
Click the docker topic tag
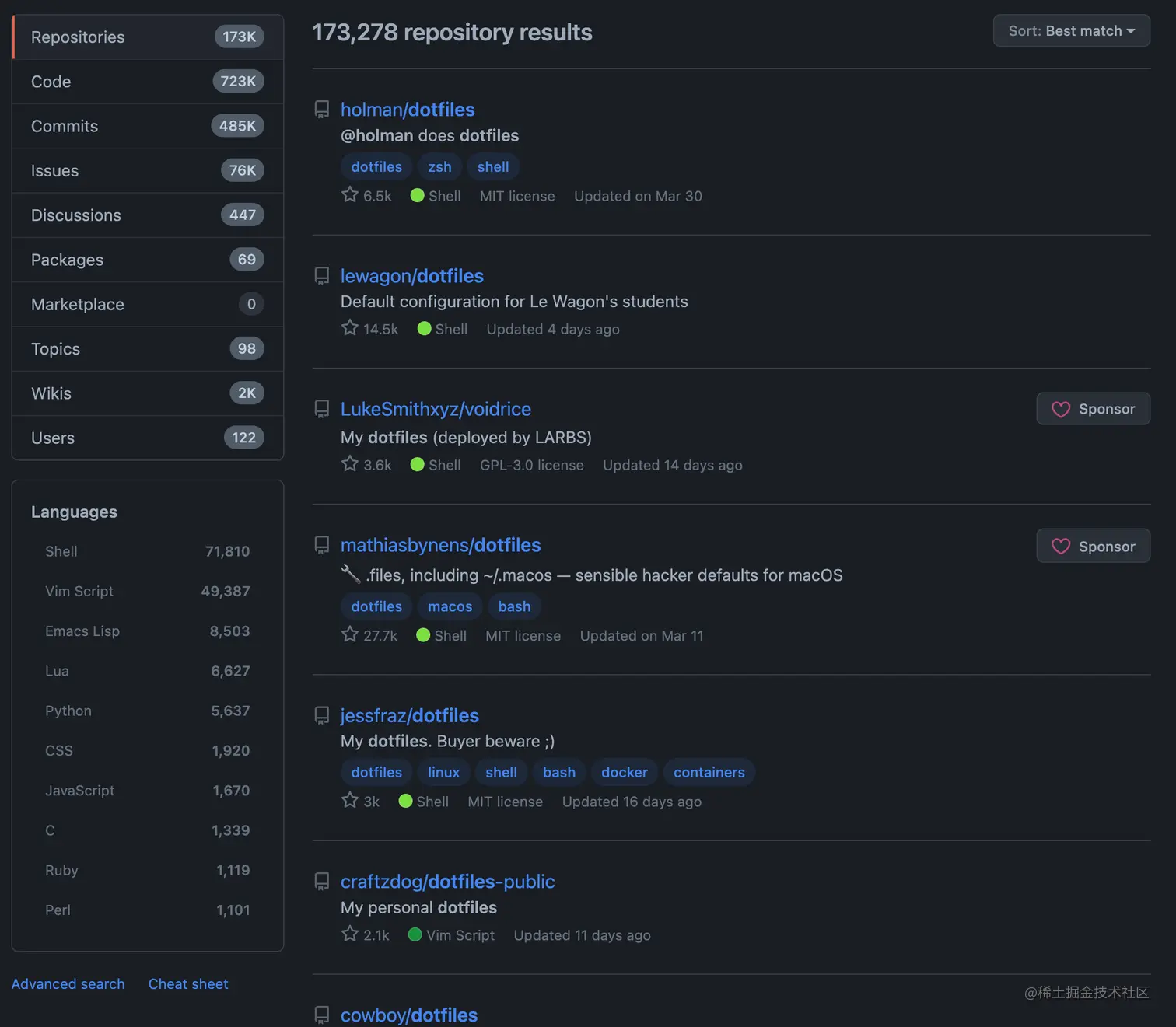tap(624, 773)
